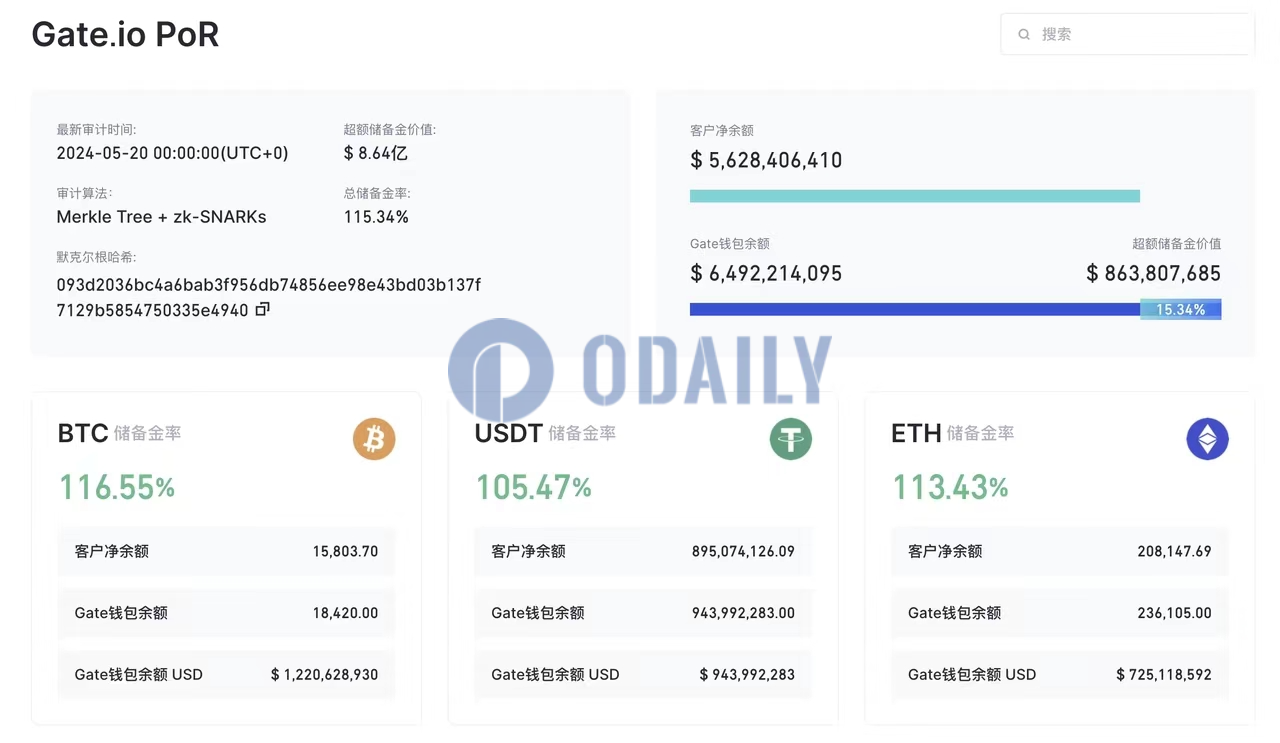This screenshot has width=1280, height=743.
Task: Click the Tether USDT coin icon
Action: click(791, 439)
